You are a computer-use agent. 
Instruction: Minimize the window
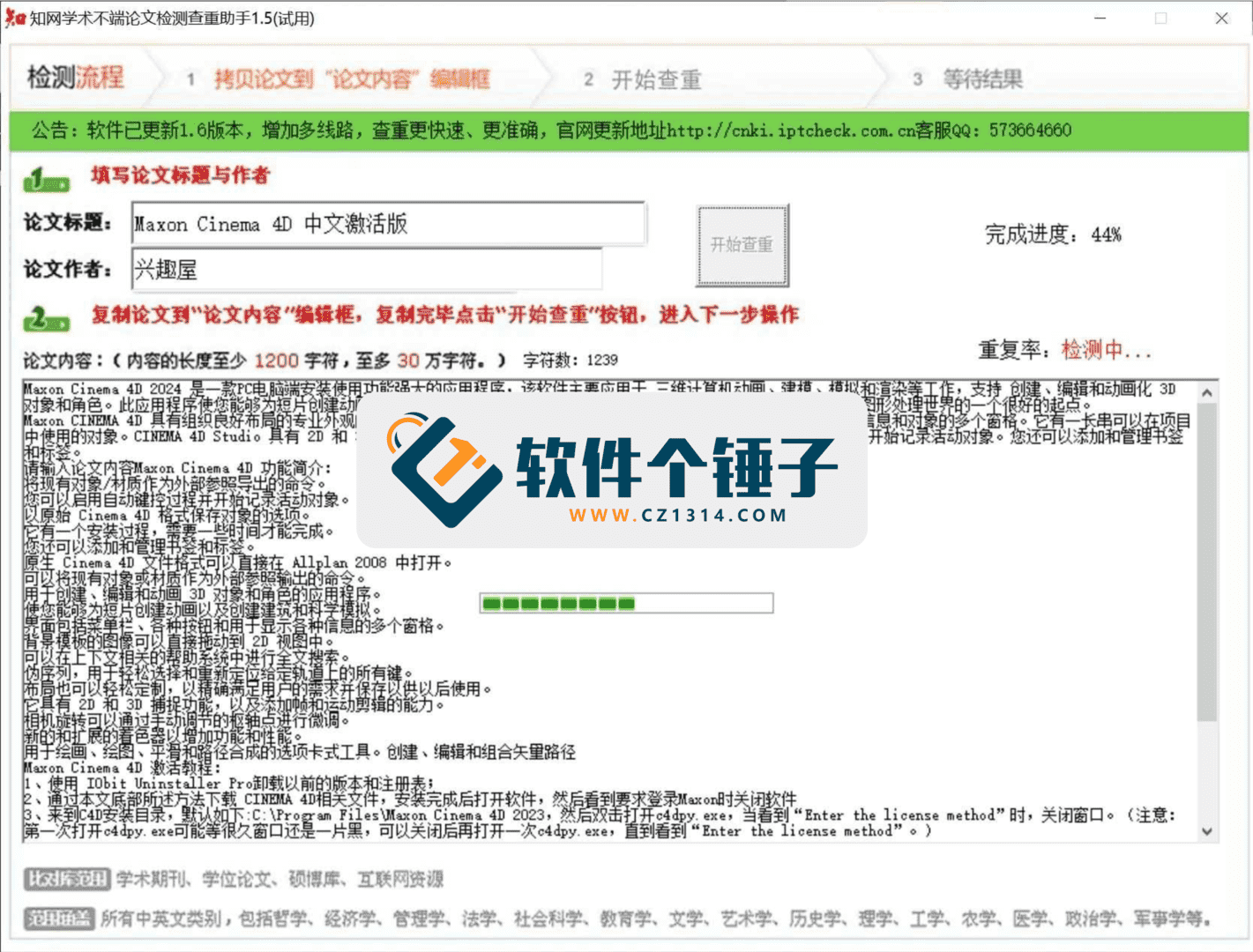[x=1100, y=18]
